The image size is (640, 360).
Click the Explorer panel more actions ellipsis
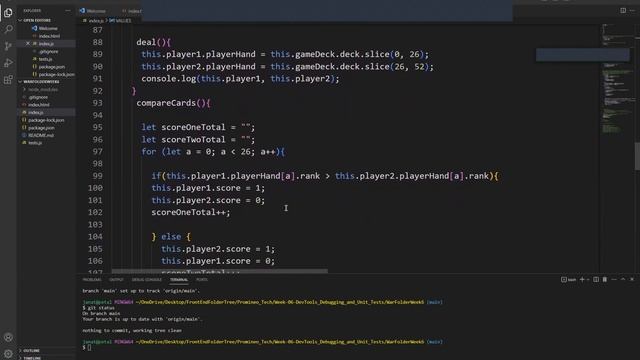click(68, 10)
